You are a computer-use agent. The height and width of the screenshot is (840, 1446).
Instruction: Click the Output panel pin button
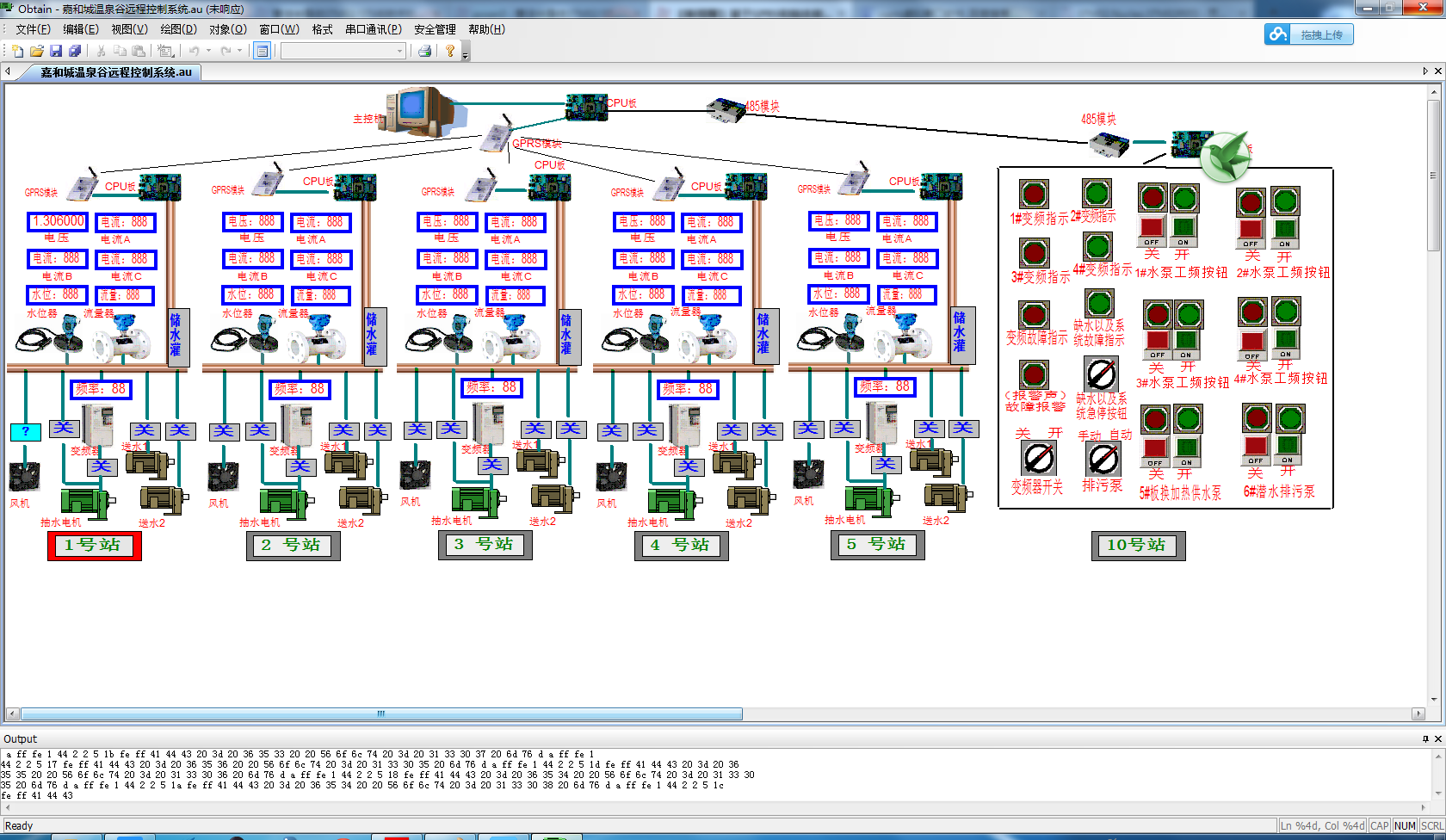pyautogui.click(x=1425, y=738)
